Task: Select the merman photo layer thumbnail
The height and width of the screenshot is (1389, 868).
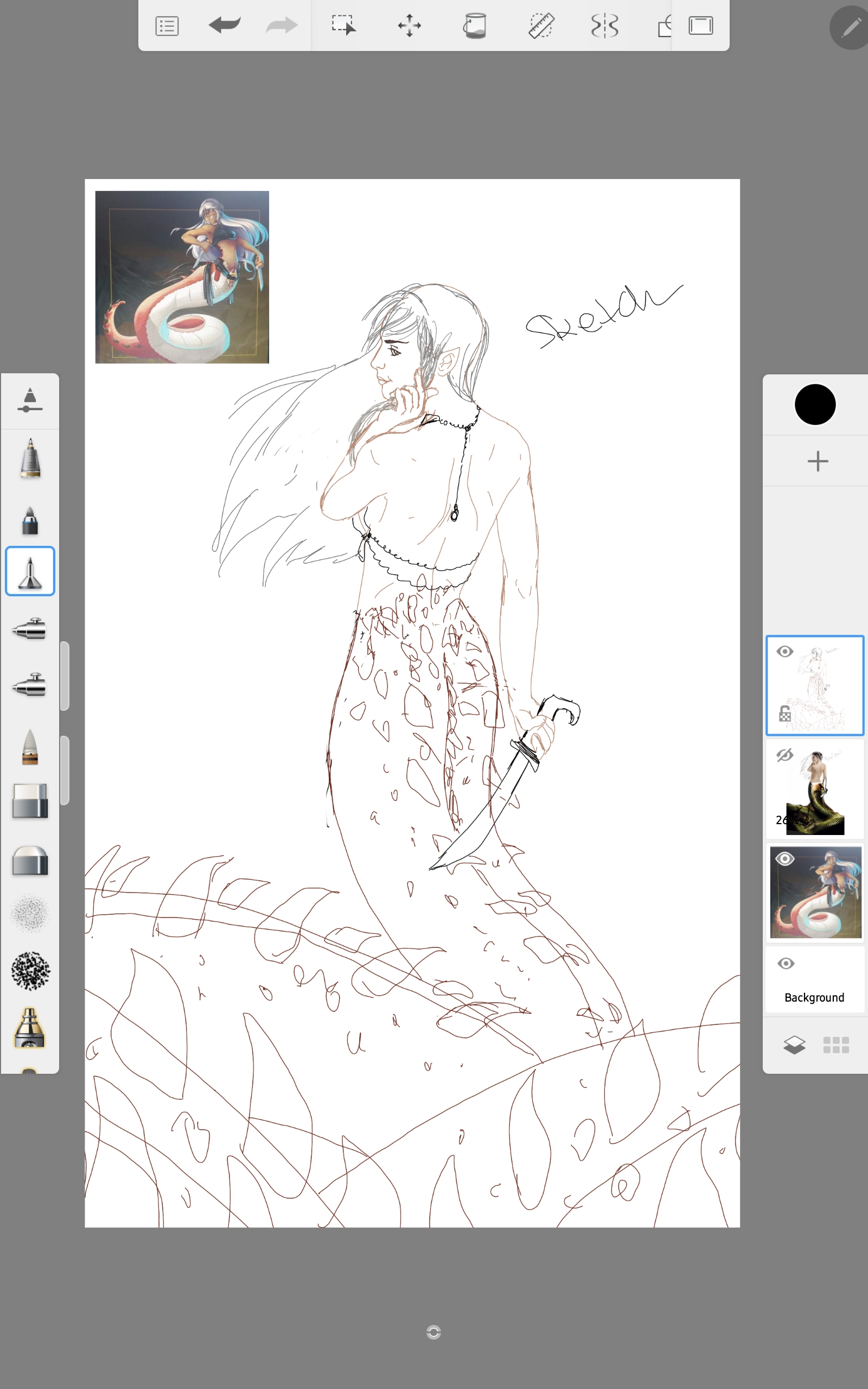Action: point(815,789)
